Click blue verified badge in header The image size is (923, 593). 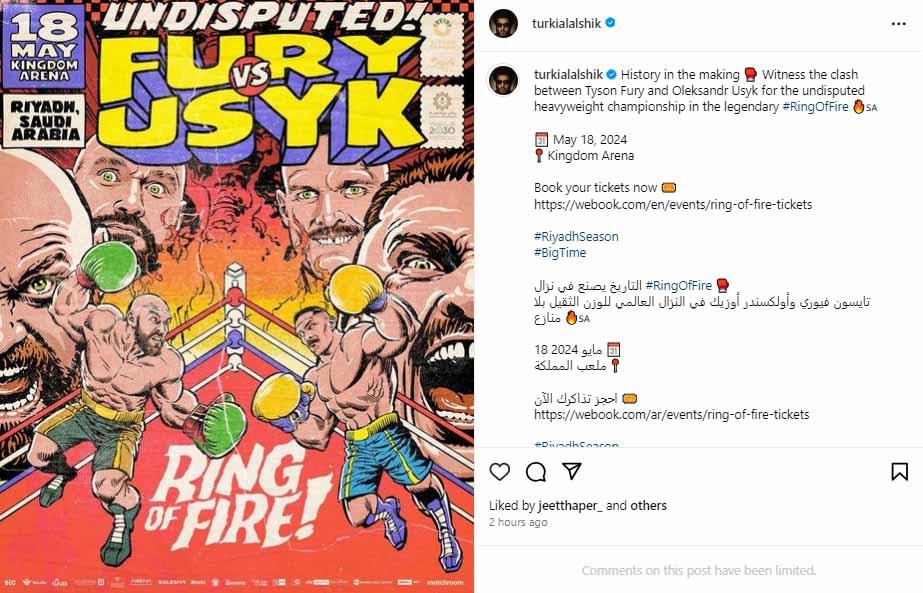tap(610, 23)
